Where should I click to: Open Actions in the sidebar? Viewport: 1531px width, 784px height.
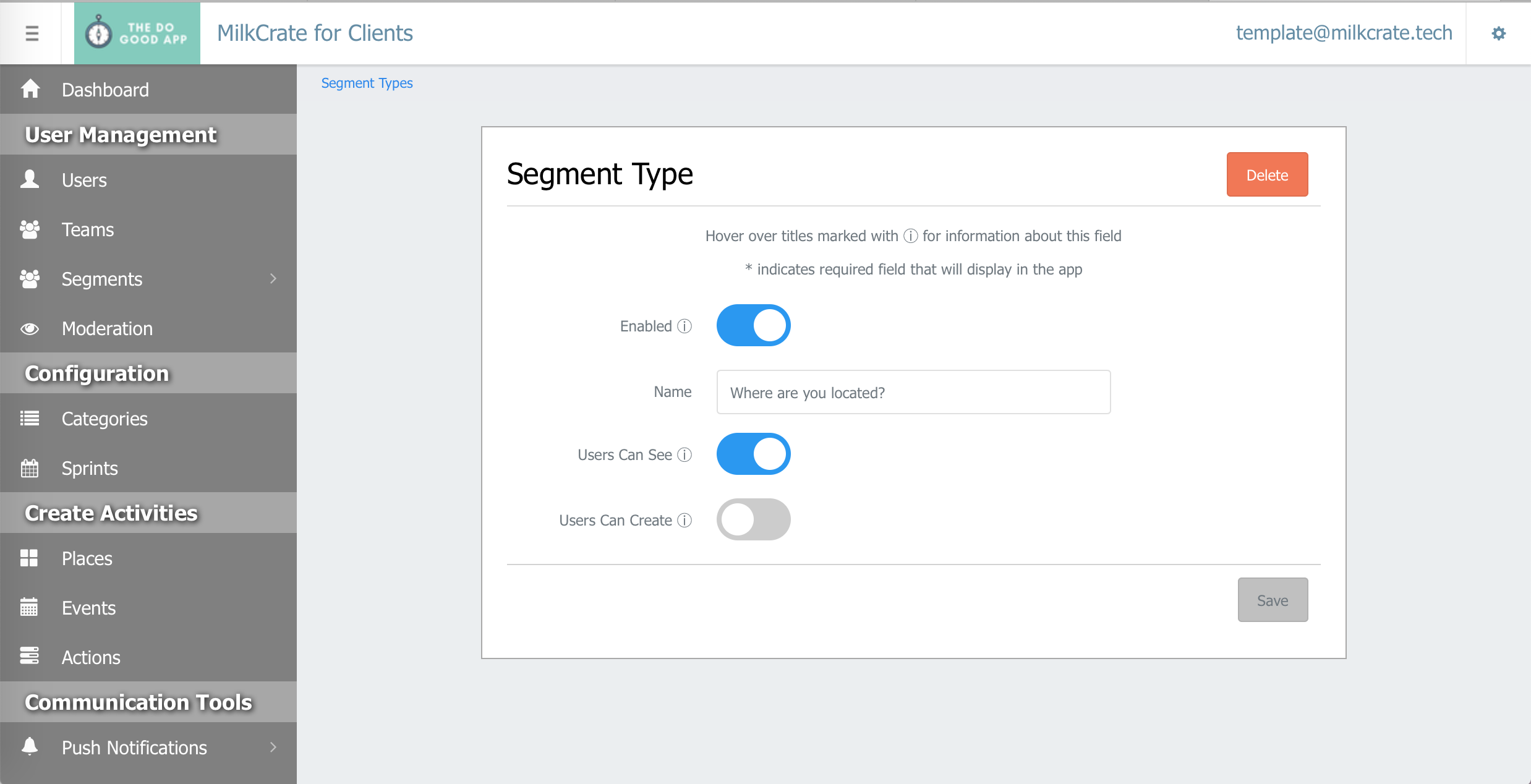click(x=148, y=657)
